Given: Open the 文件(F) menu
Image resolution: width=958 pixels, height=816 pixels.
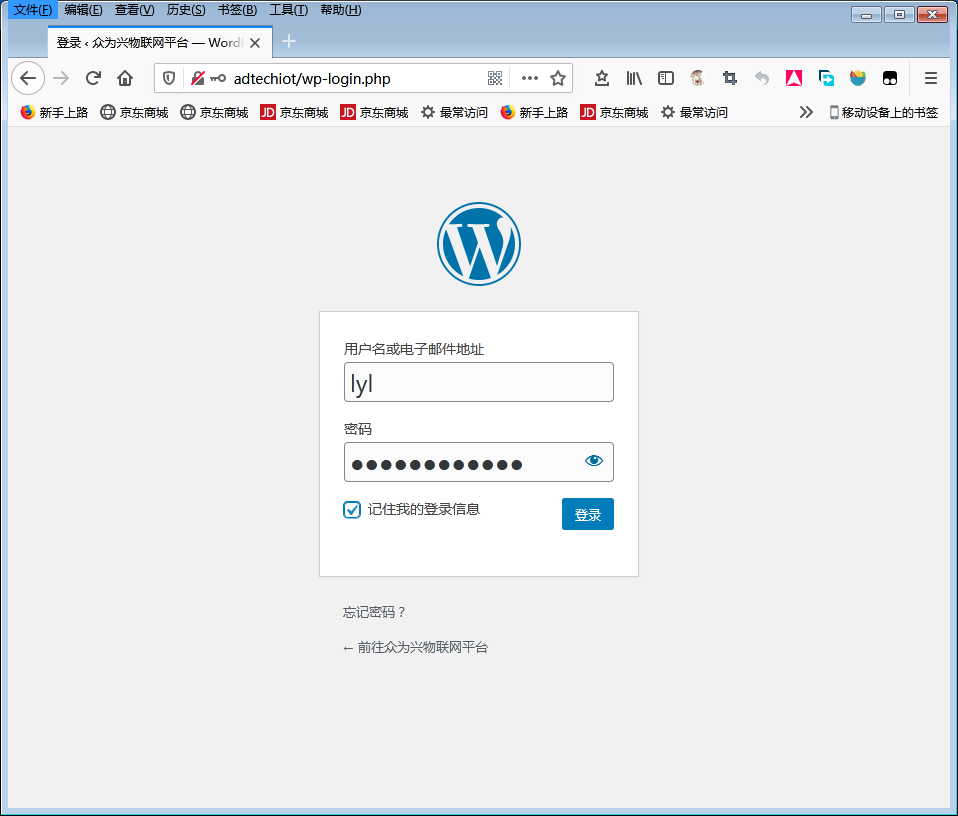Looking at the screenshot, I should pyautogui.click(x=32, y=10).
